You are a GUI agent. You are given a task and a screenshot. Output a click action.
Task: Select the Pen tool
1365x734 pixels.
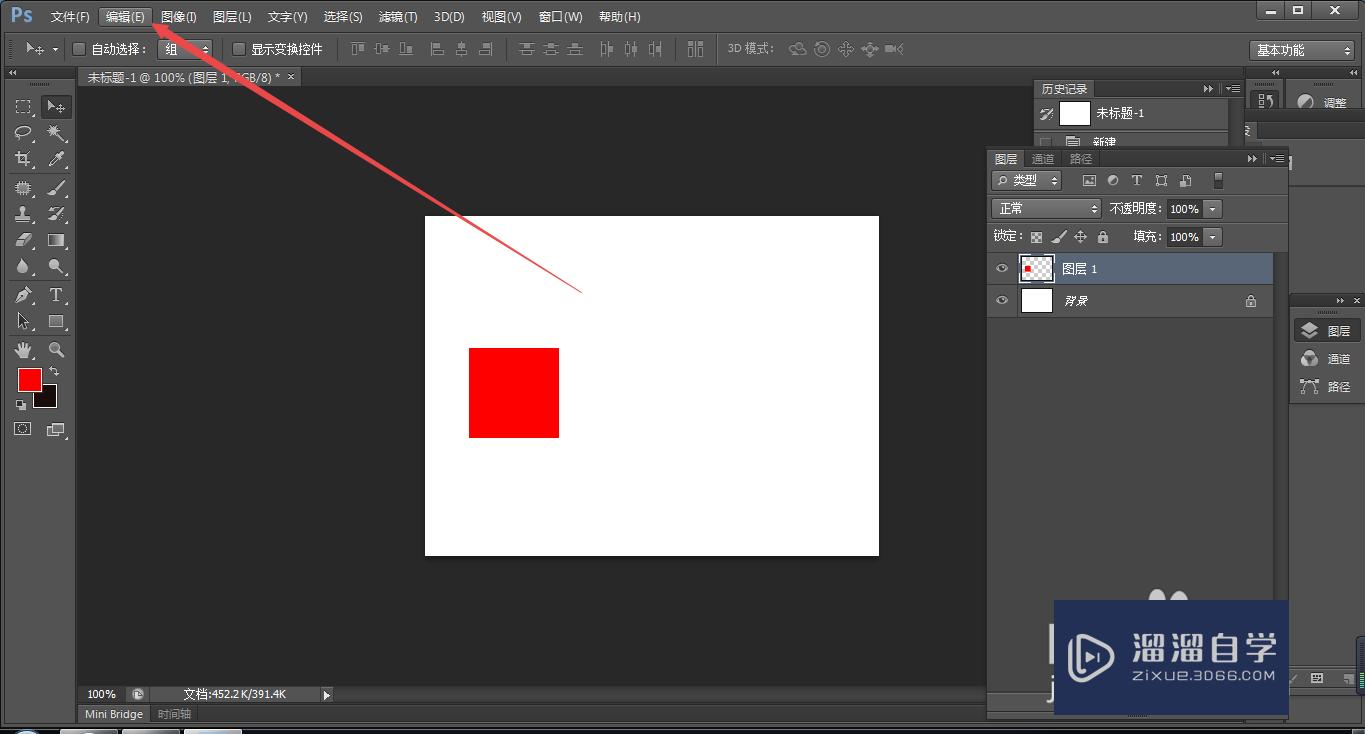[24, 295]
